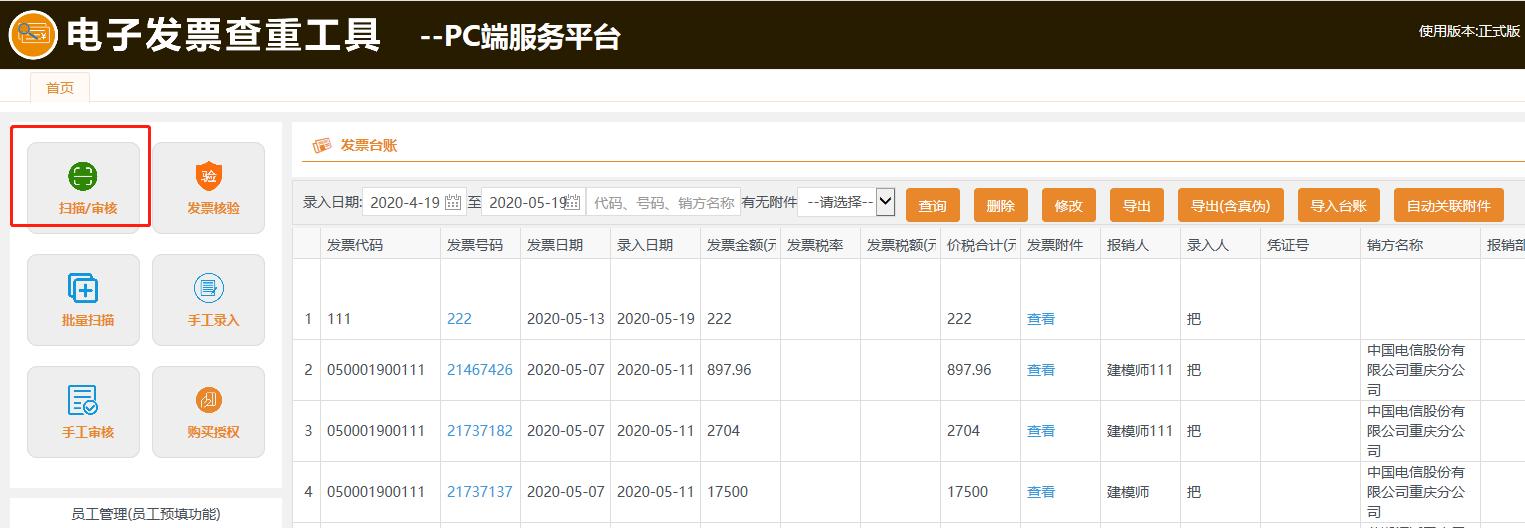The width and height of the screenshot is (1525, 528).
Task: Open the 批量扫描 batch scan icon
Action: click(83, 289)
